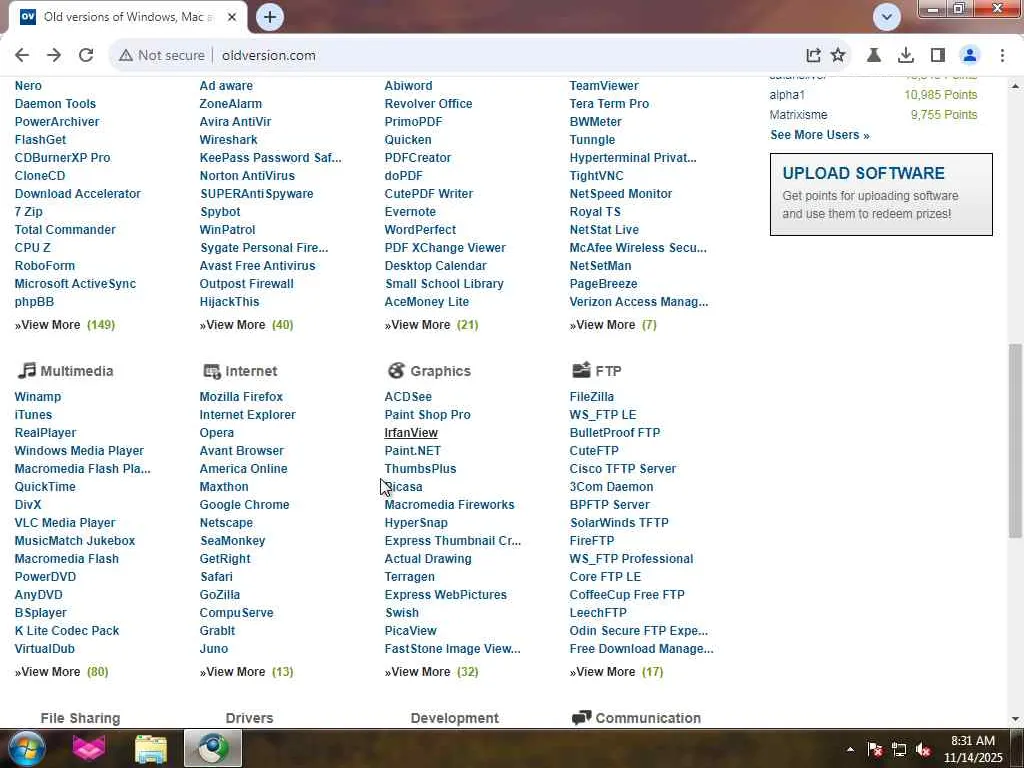
Task: Open Wireshark link
Action: [229, 140]
